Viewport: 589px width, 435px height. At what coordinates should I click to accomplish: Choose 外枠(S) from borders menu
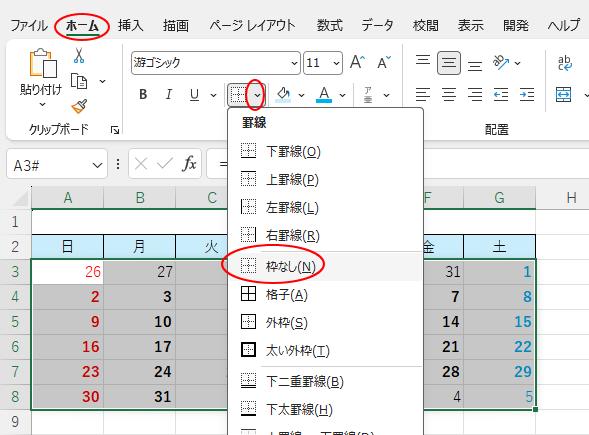pos(325,322)
